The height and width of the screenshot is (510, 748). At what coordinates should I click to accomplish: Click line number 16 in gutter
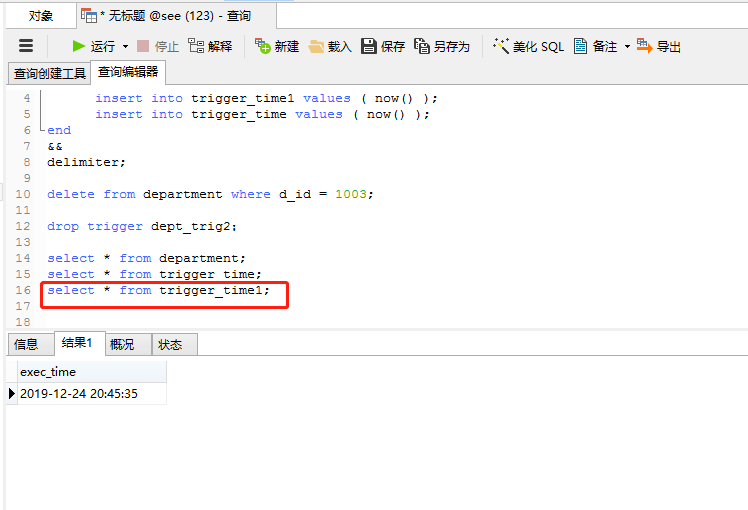[23, 290]
